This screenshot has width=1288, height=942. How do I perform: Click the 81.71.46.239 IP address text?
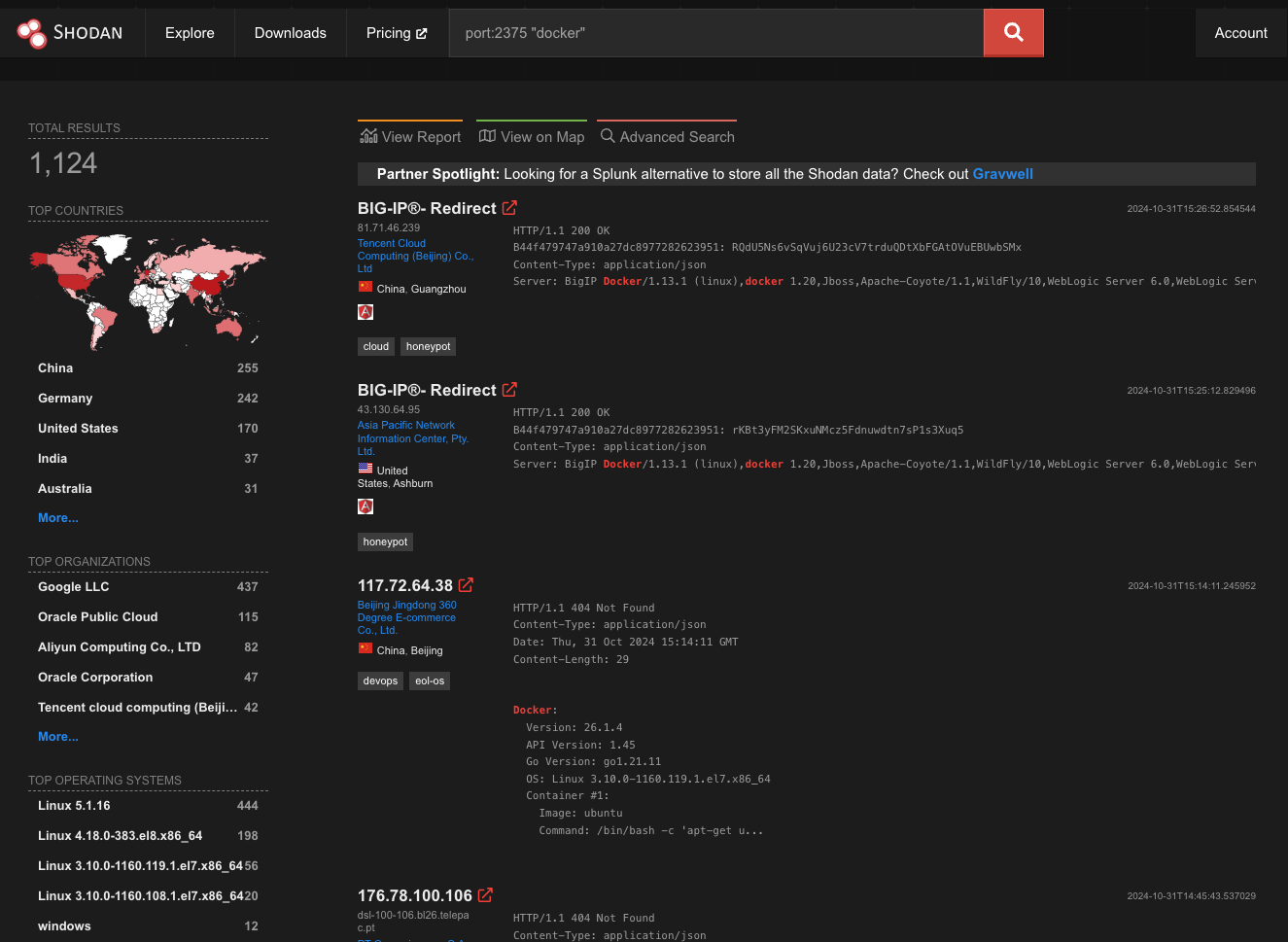pos(389,227)
